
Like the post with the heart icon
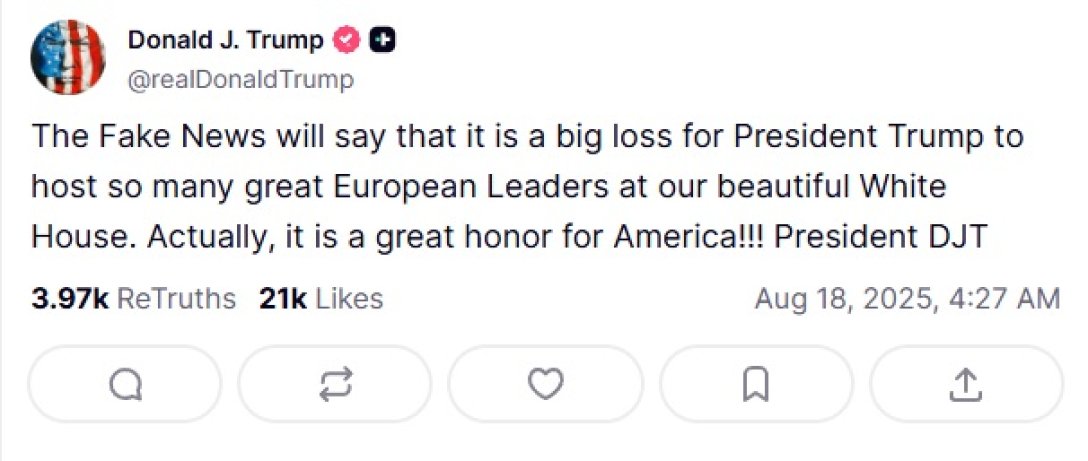pos(545,383)
